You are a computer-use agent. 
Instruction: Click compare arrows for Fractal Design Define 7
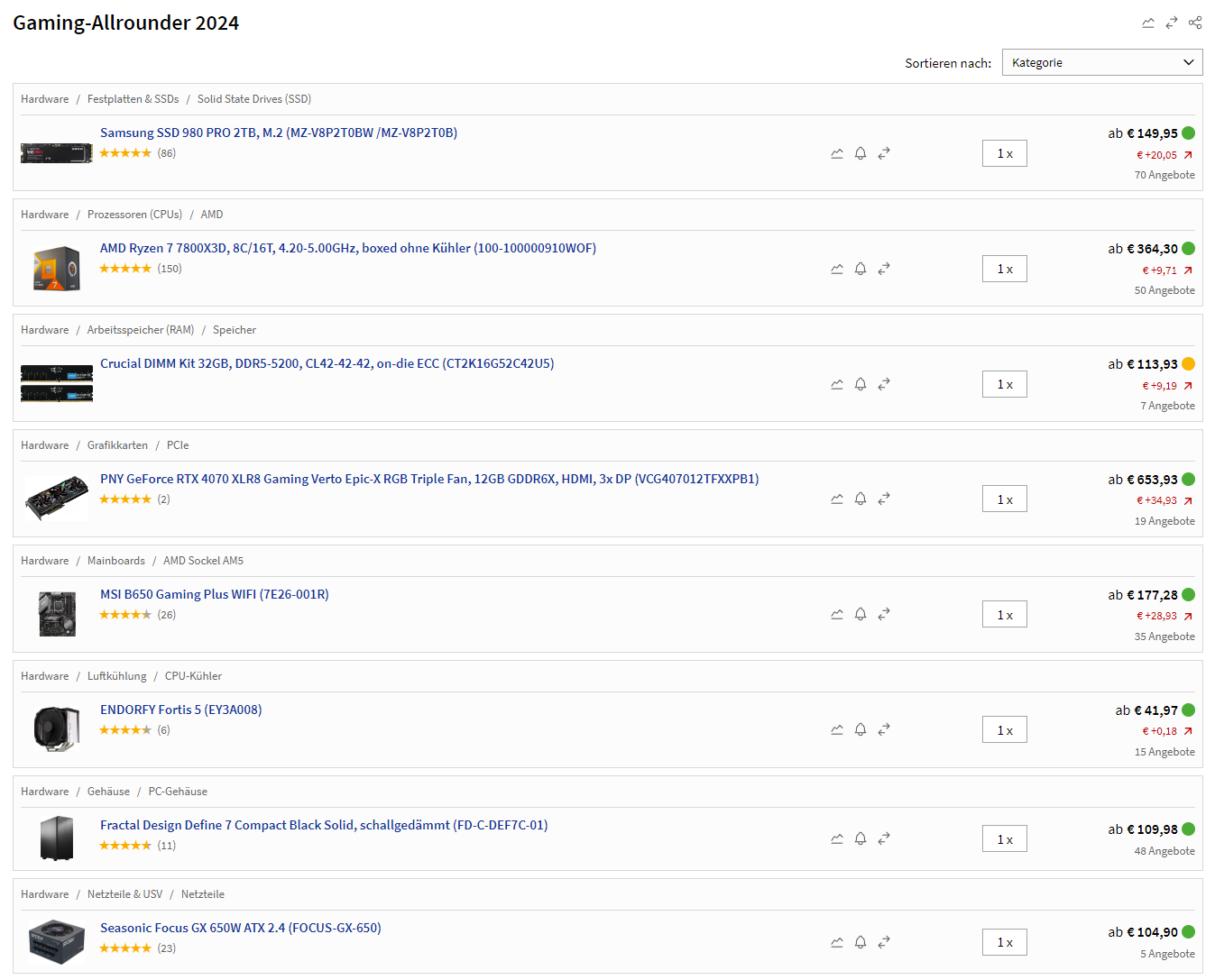884,838
